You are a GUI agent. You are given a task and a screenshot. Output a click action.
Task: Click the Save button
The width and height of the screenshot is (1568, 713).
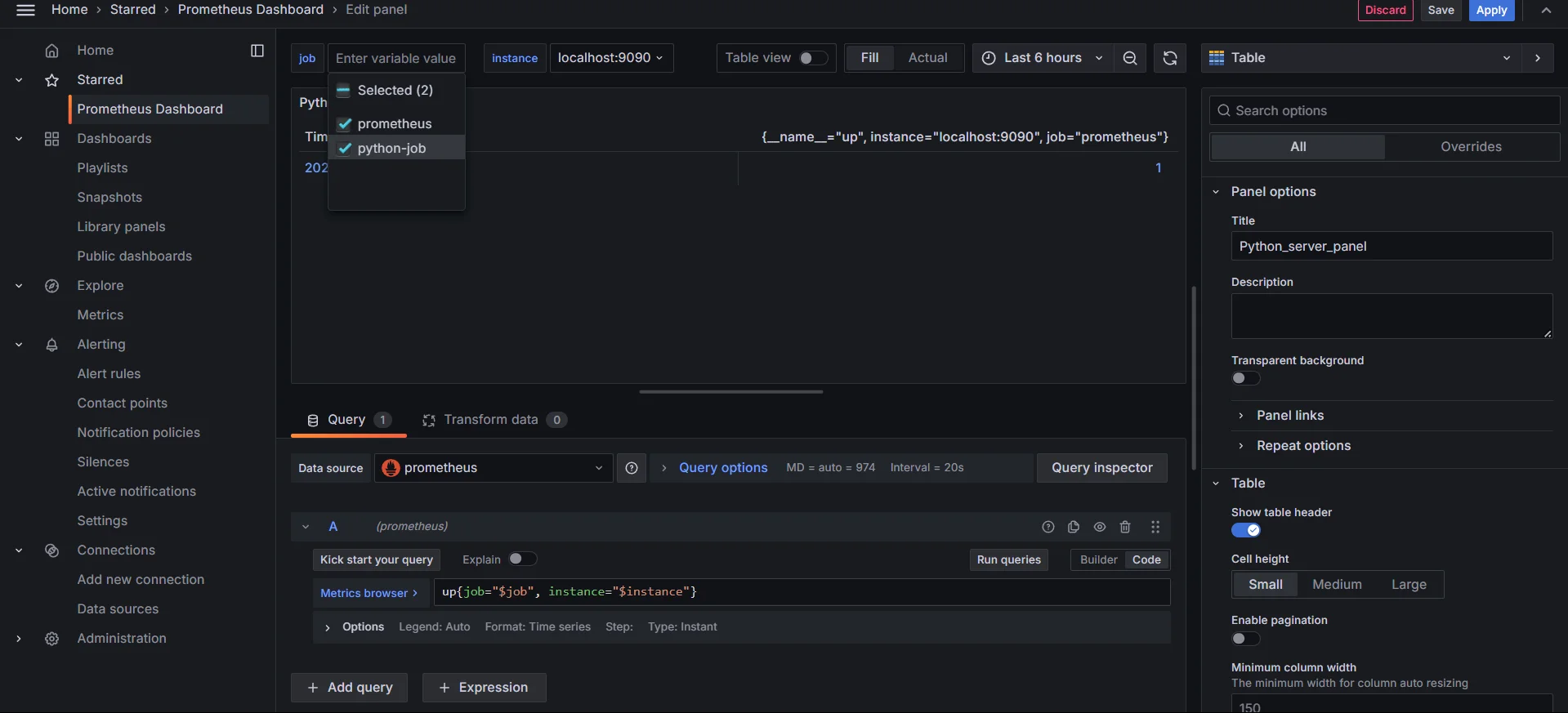tap(1441, 11)
